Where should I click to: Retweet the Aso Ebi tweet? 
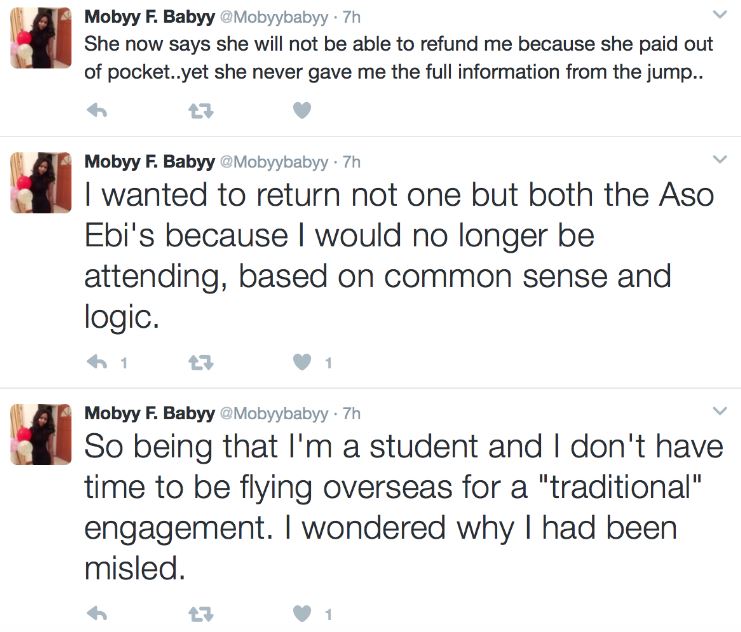pos(200,363)
